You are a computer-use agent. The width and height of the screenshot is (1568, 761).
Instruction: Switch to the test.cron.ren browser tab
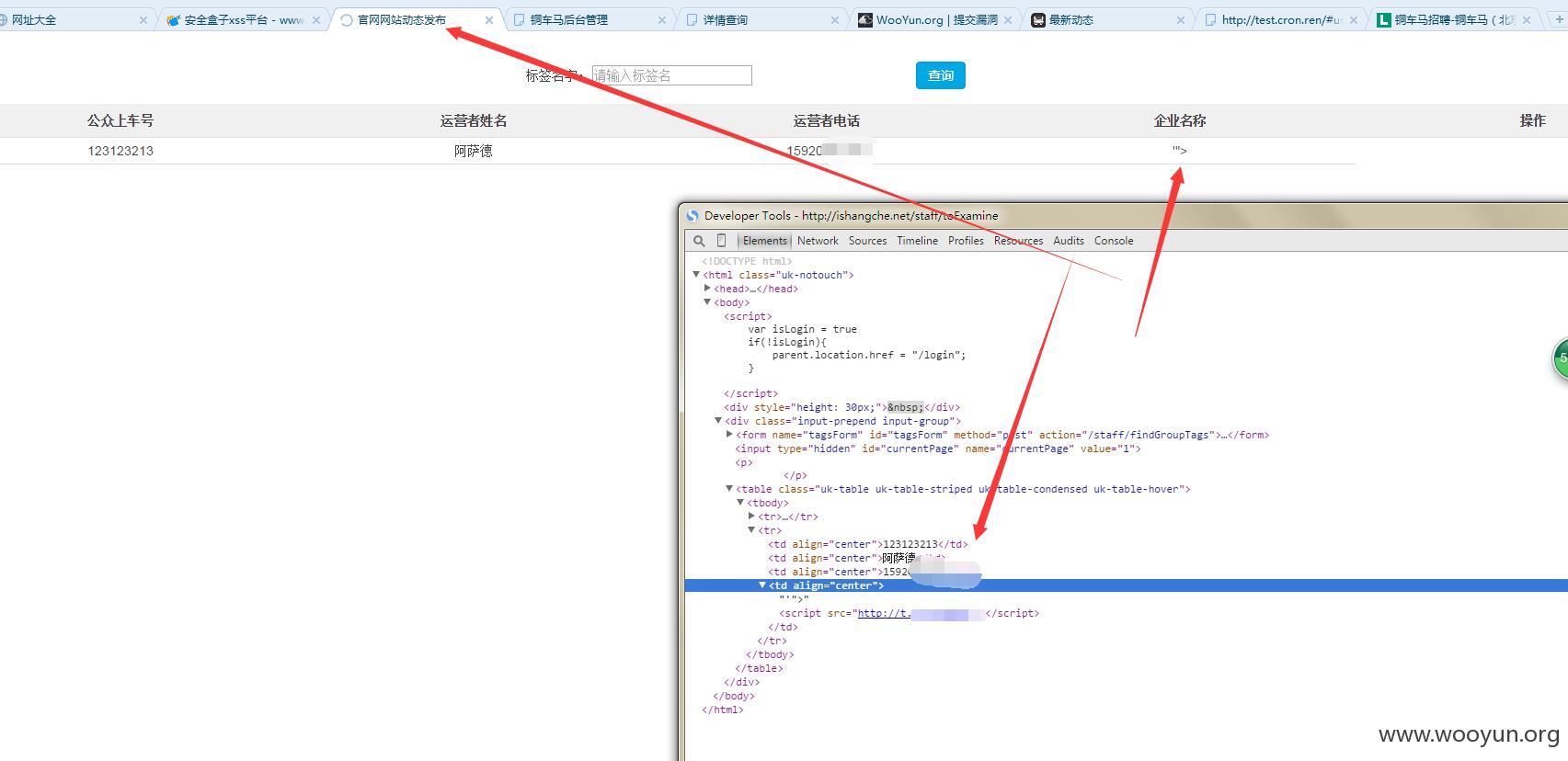(1280, 19)
